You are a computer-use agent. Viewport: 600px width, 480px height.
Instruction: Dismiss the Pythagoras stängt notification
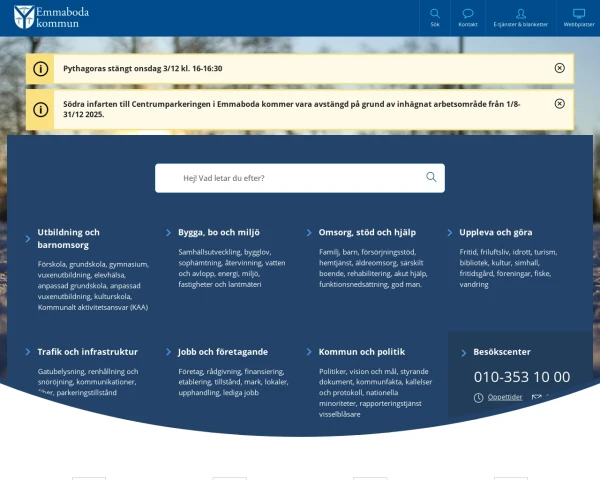[559, 68]
